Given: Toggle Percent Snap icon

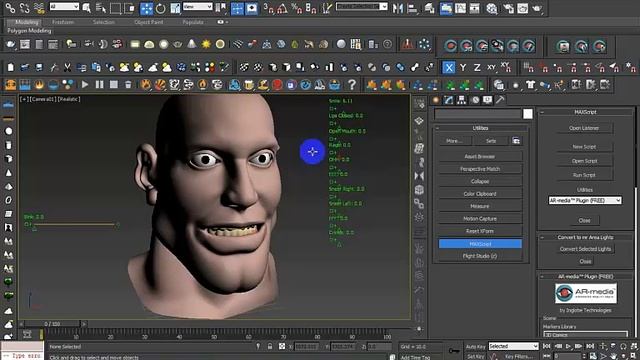Looking at the screenshot, I should coord(297,8).
